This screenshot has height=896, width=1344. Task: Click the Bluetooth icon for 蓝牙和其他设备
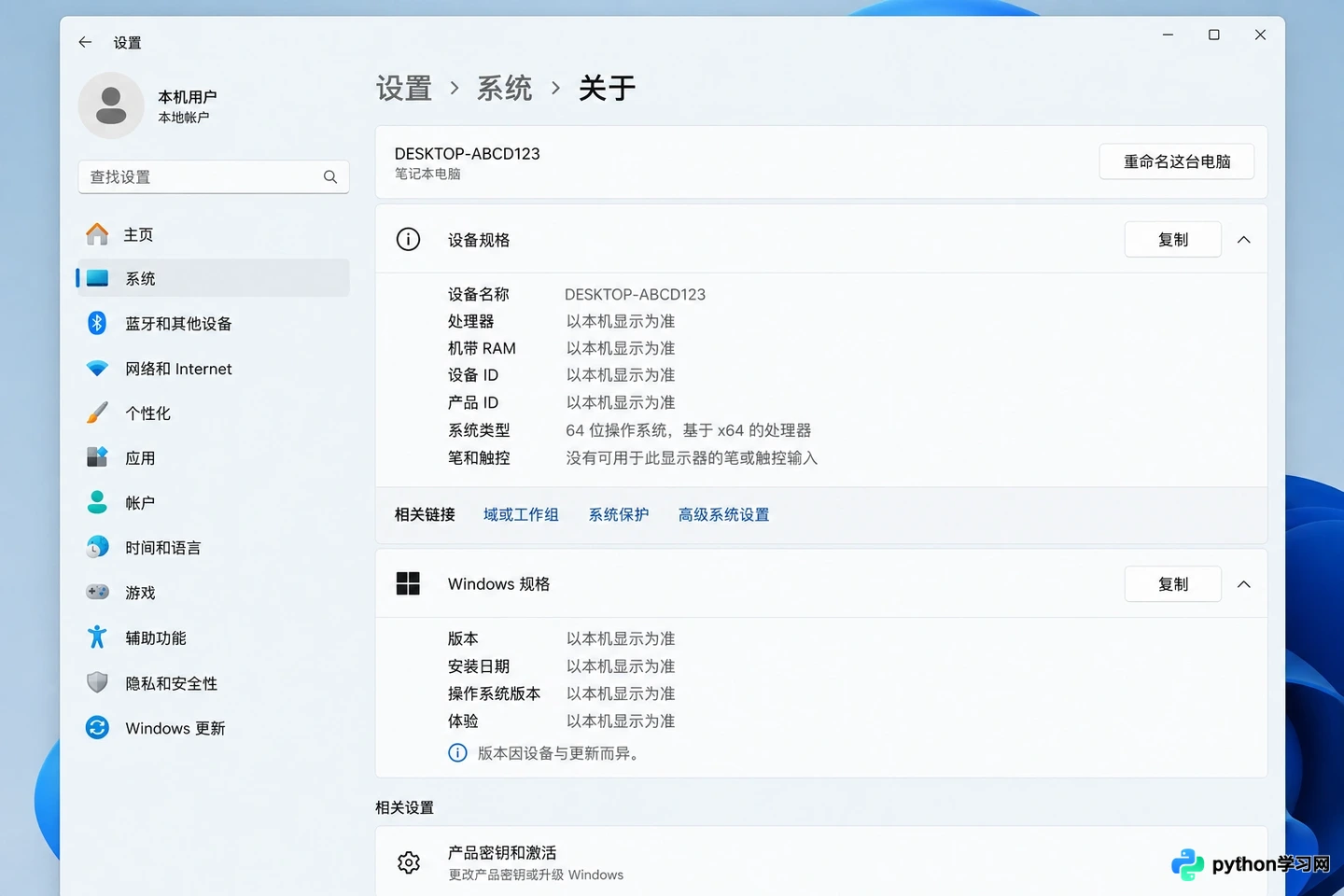[x=97, y=323]
